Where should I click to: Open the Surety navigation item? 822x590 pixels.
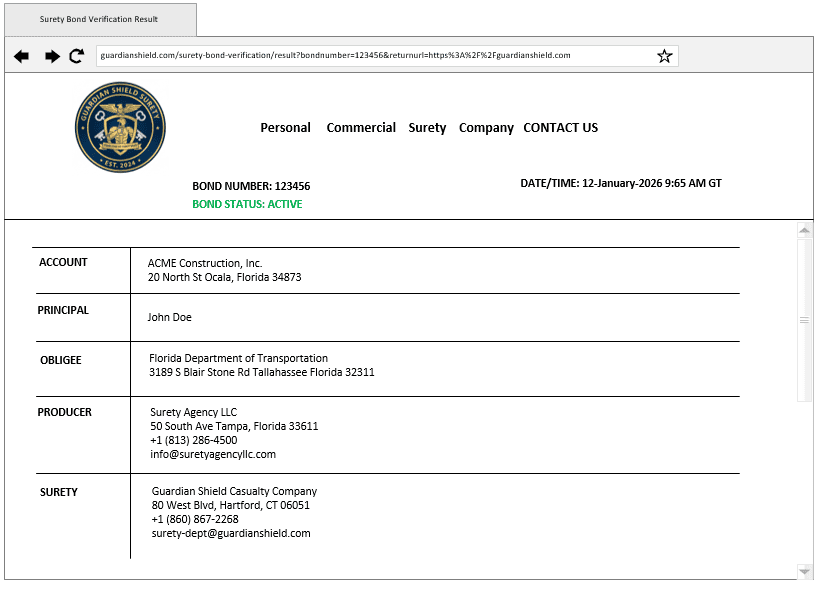click(x=427, y=128)
